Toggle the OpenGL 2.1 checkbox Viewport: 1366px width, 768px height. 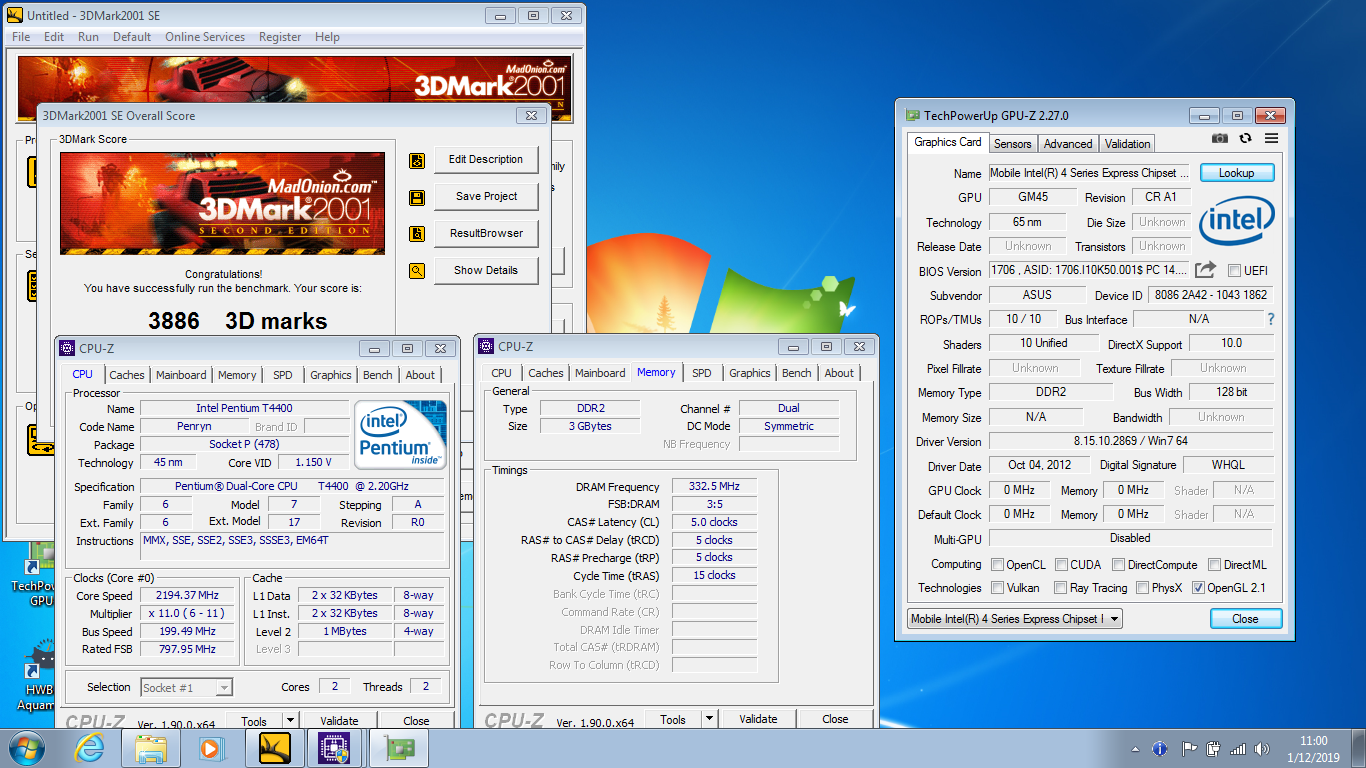tap(1198, 588)
